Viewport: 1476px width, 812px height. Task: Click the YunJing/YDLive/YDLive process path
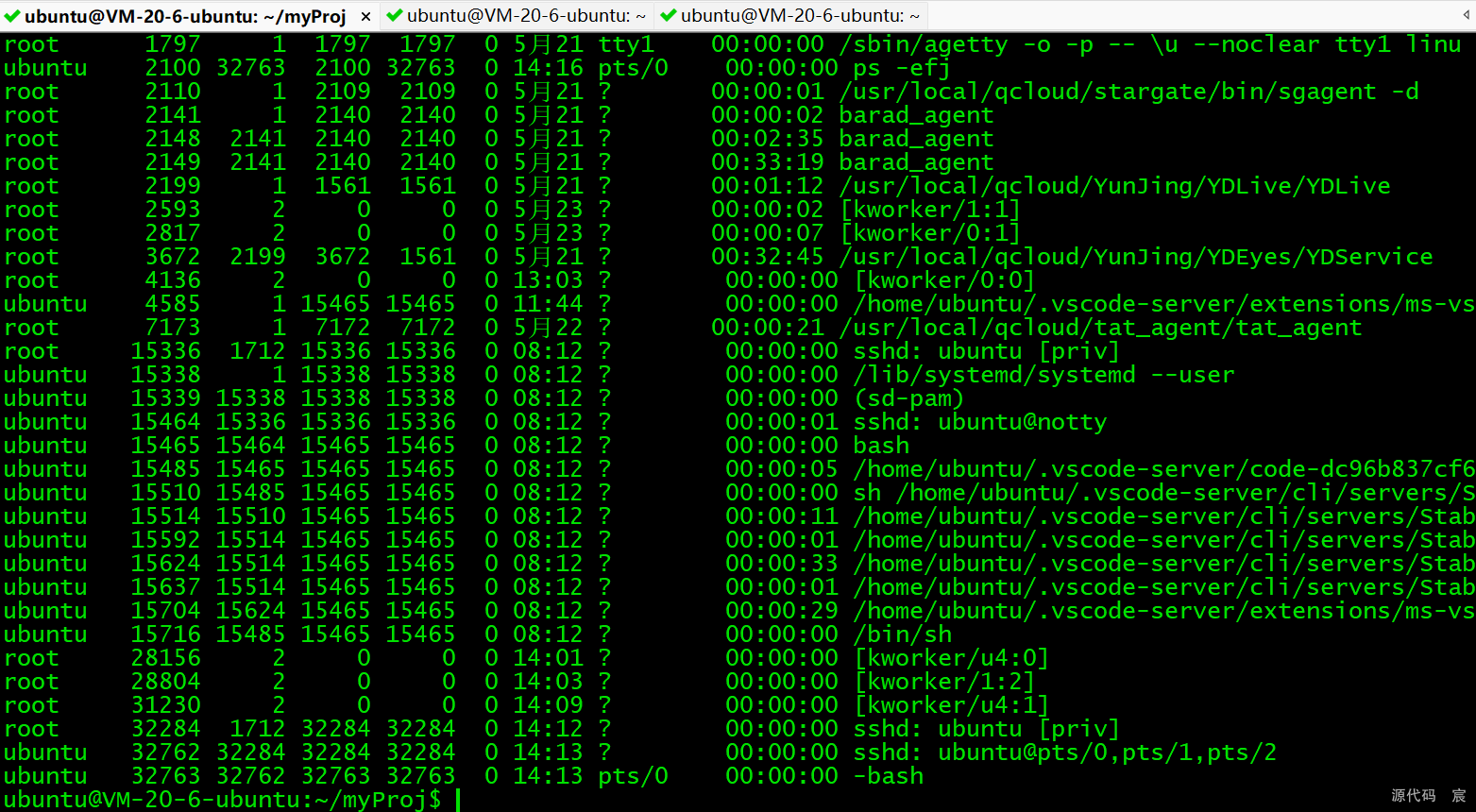[1114, 186]
